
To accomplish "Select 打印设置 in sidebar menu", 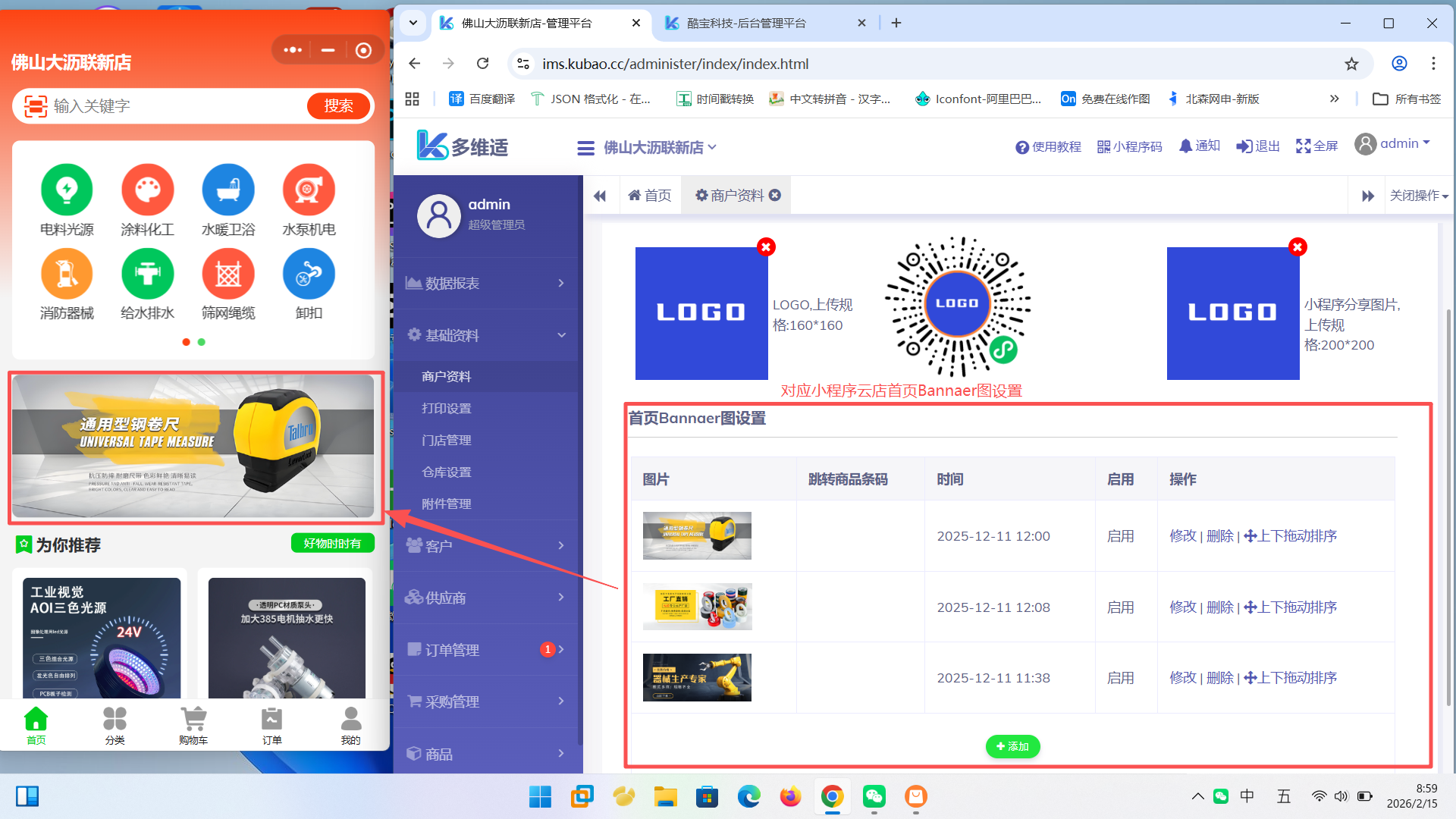I will 447,408.
